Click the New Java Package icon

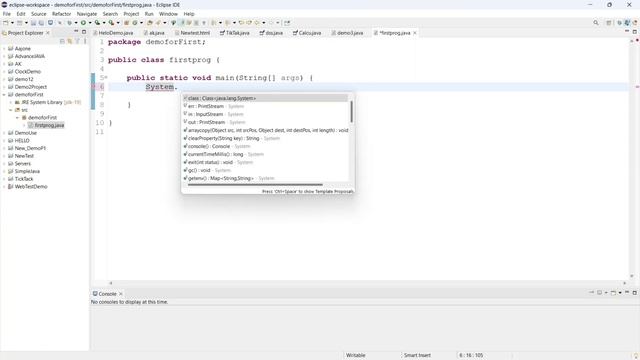(127, 23)
